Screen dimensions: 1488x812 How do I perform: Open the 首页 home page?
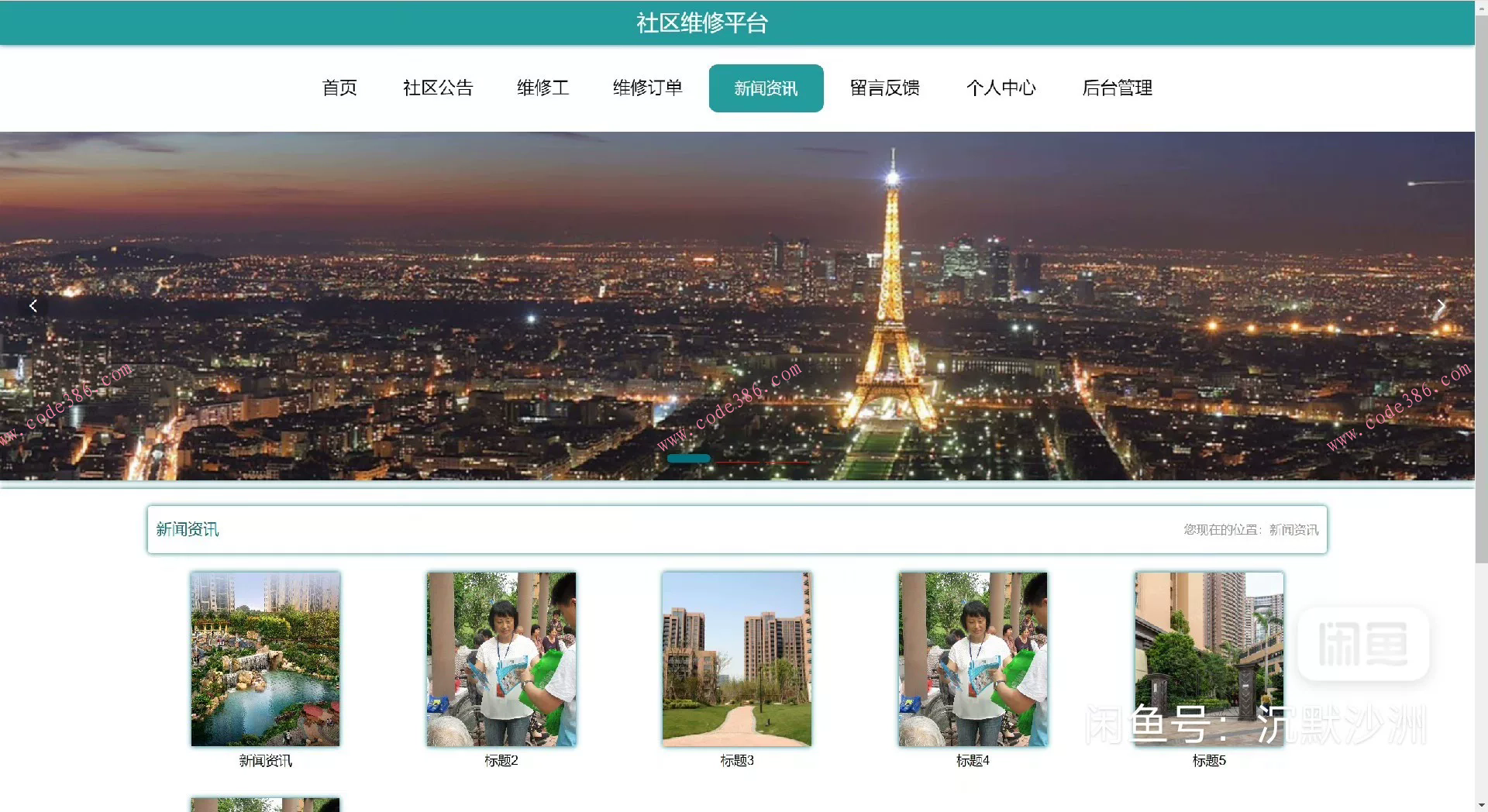pos(339,88)
